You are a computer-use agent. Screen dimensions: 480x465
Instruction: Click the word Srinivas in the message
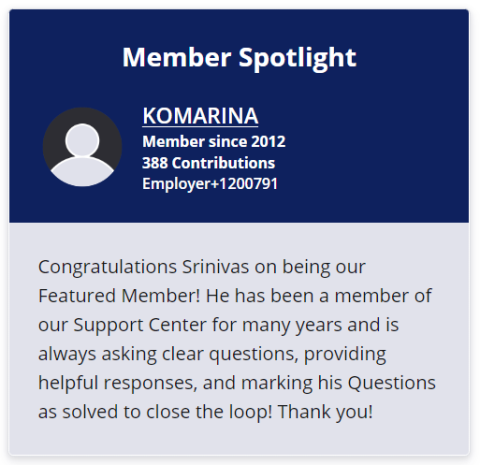215,267
